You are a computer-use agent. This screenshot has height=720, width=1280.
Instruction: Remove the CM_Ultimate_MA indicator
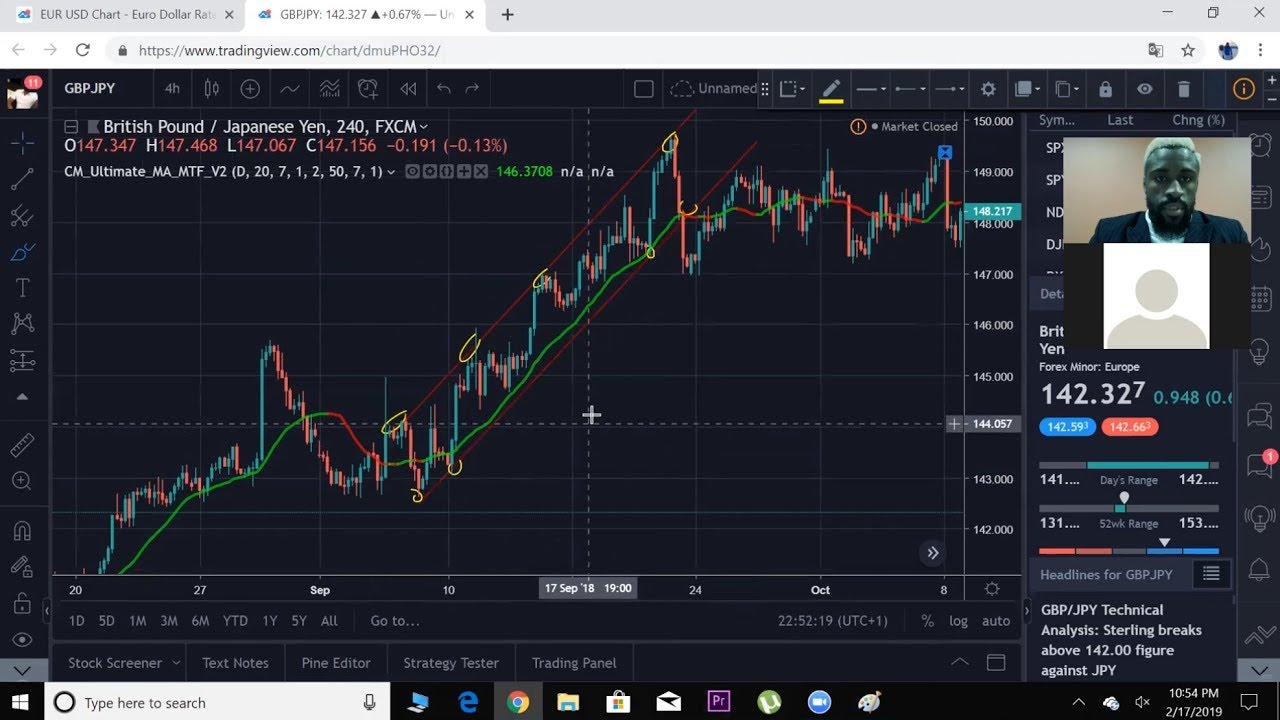[481, 172]
